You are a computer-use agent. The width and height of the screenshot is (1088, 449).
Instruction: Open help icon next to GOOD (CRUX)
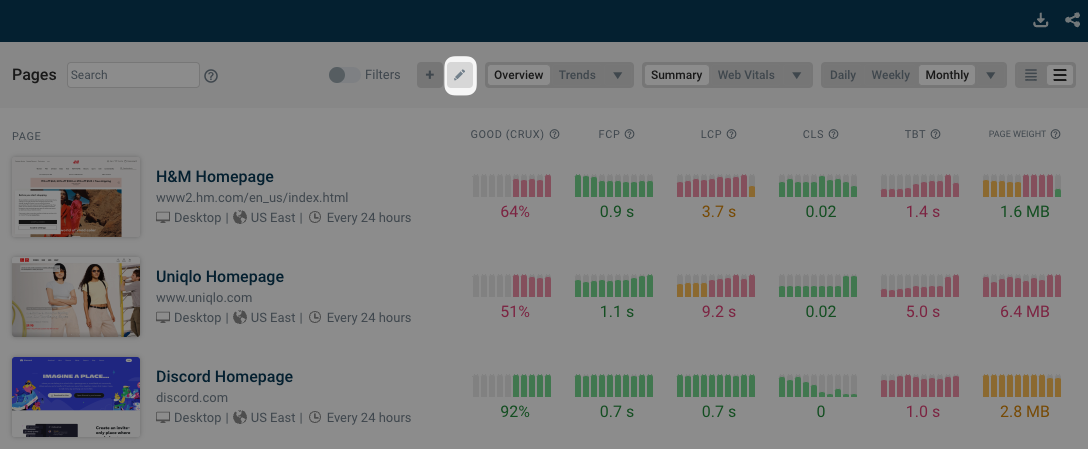click(554, 134)
